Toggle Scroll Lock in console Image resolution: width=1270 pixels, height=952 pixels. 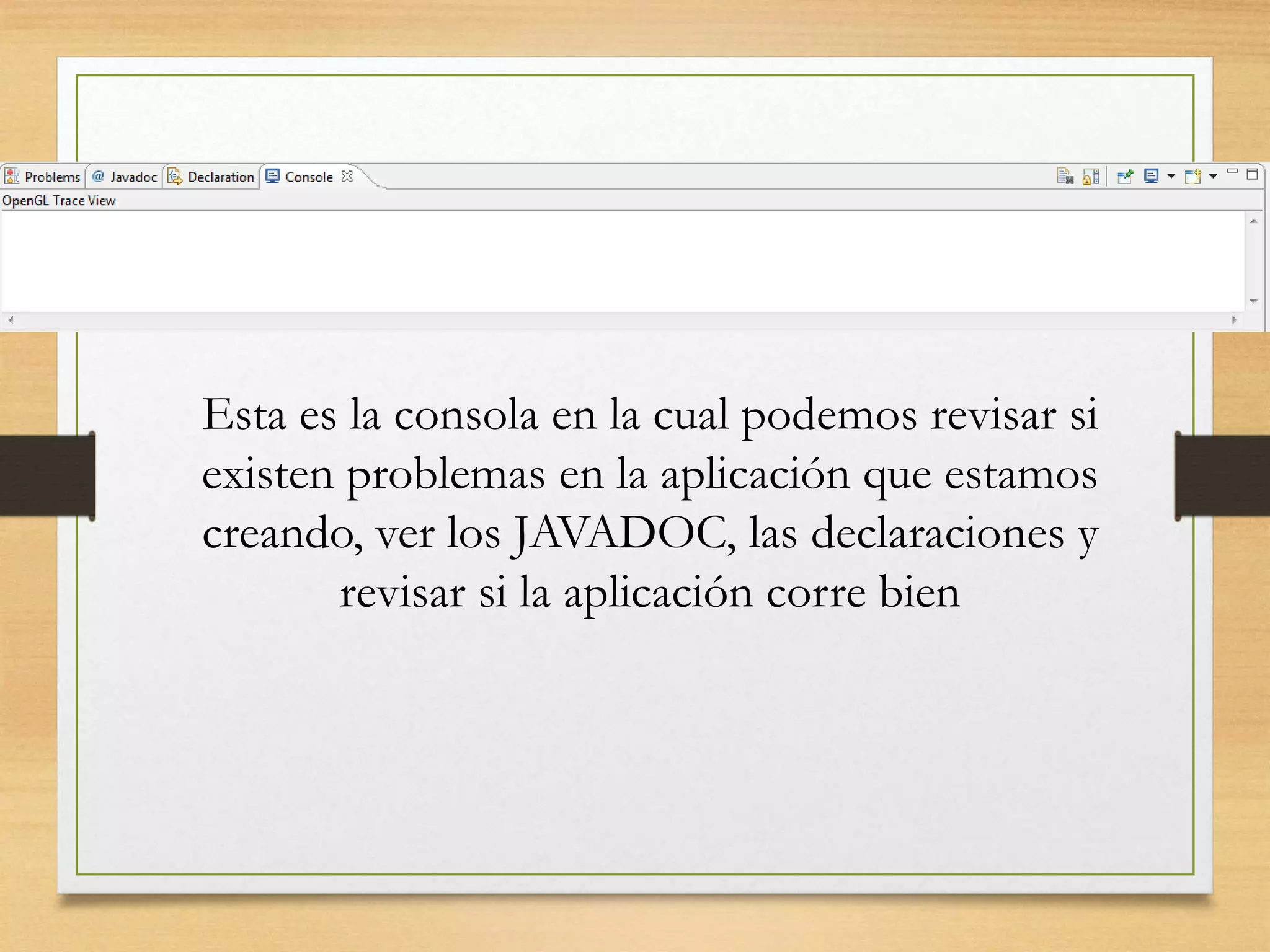(x=1091, y=177)
